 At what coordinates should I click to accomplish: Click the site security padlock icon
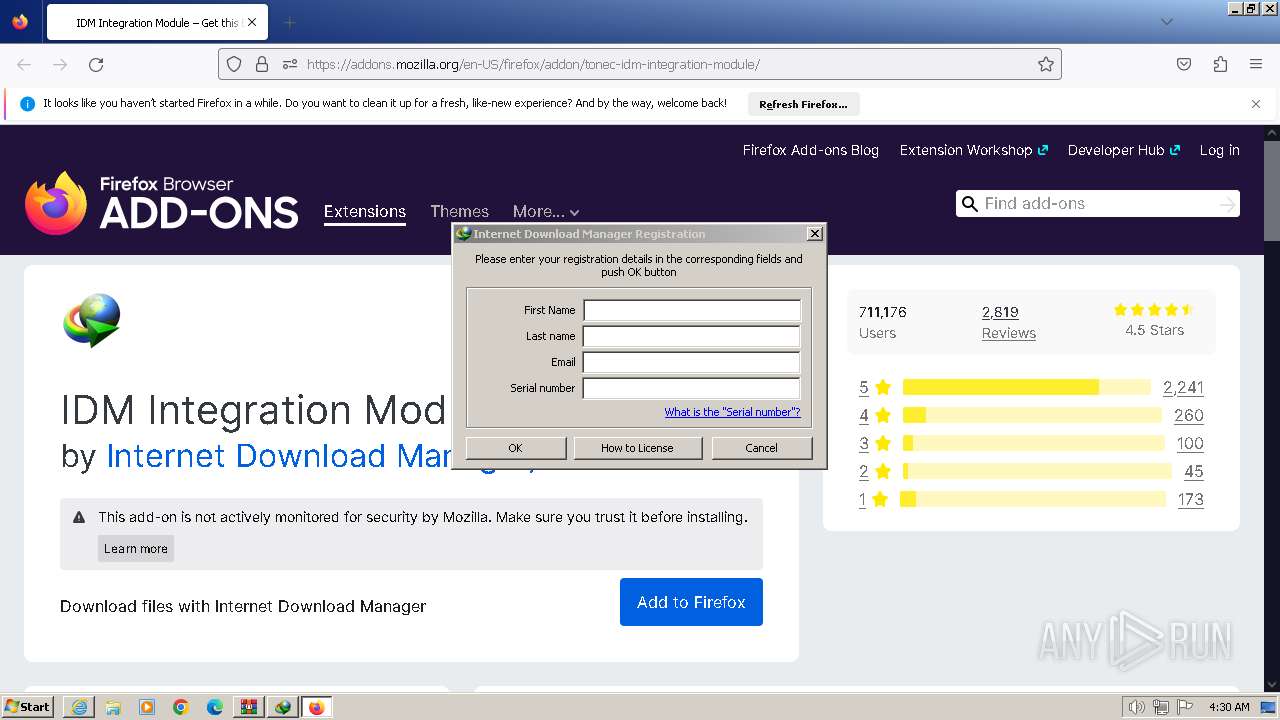pyautogui.click(x=262, y=64)
